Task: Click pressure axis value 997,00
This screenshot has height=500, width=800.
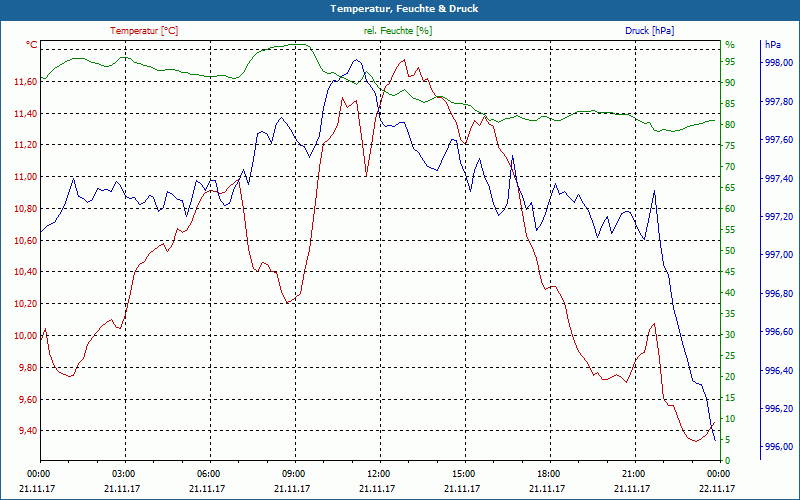Action: pos(779,255)
